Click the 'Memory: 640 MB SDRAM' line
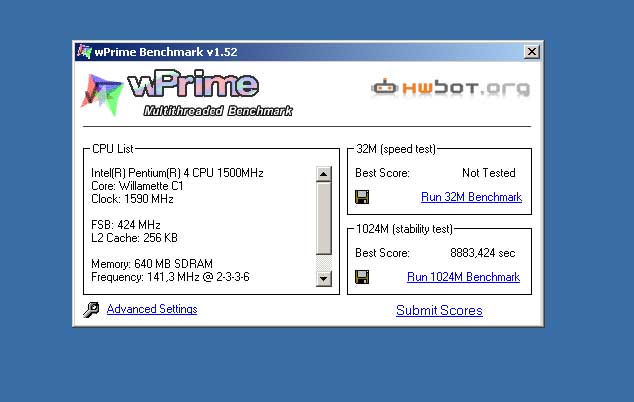The height and width of the screenshot is (402, 634). (152, 264)
